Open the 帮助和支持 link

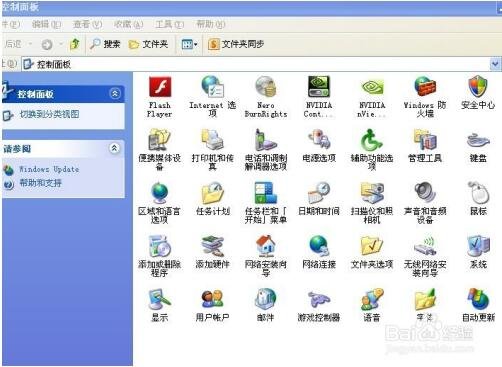tap(40, 183)
